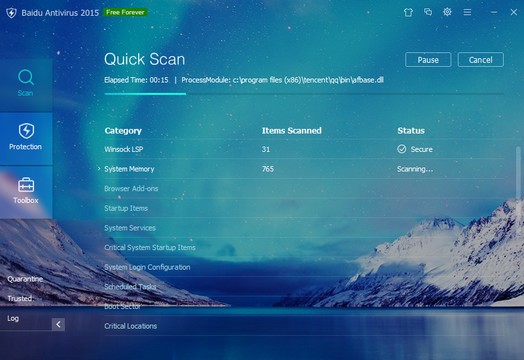524x360 pixels.
Task: Open the Protection shield panel
Action: coord(26,138)
